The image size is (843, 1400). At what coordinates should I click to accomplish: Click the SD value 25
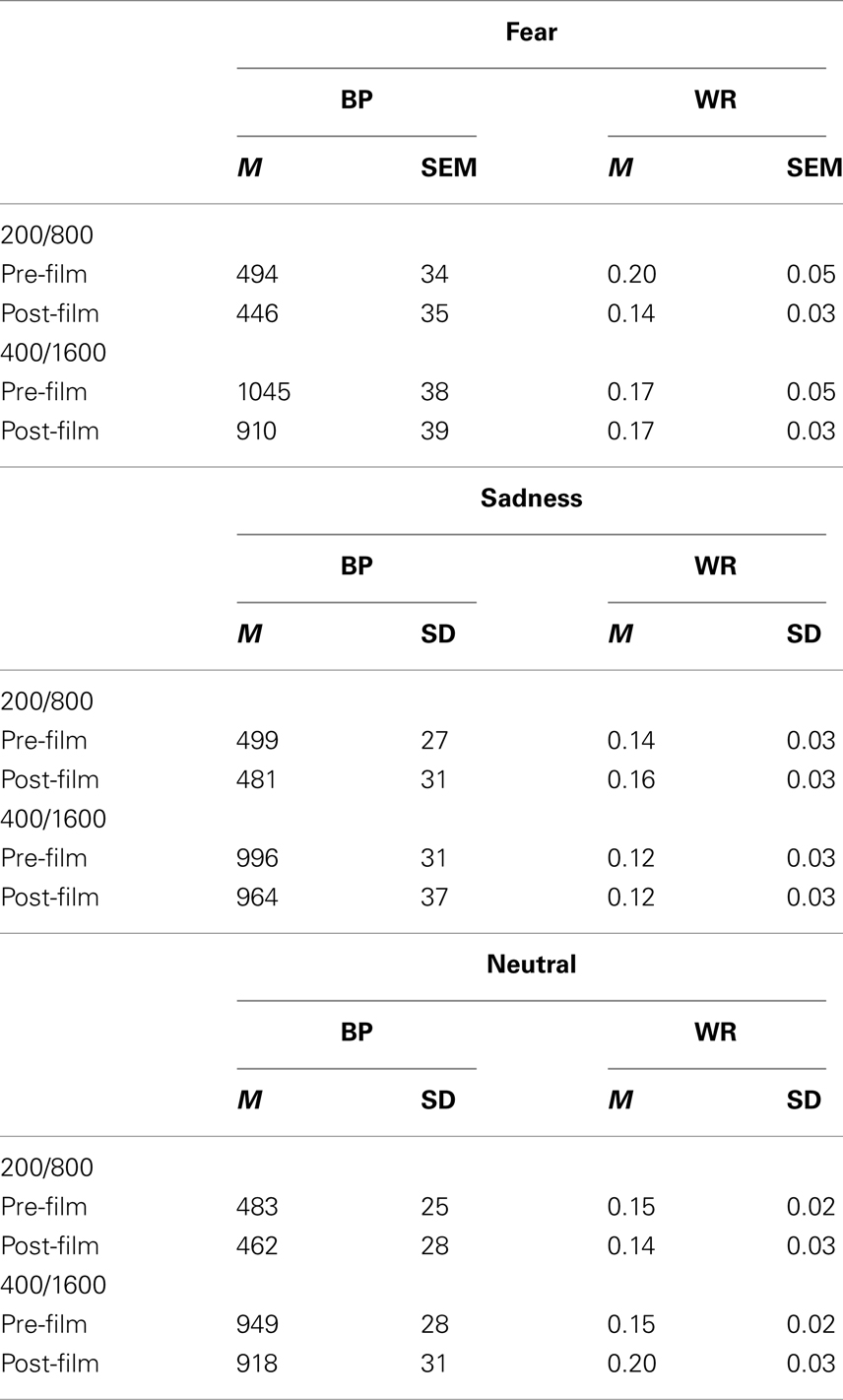(x=434, y=1207)
